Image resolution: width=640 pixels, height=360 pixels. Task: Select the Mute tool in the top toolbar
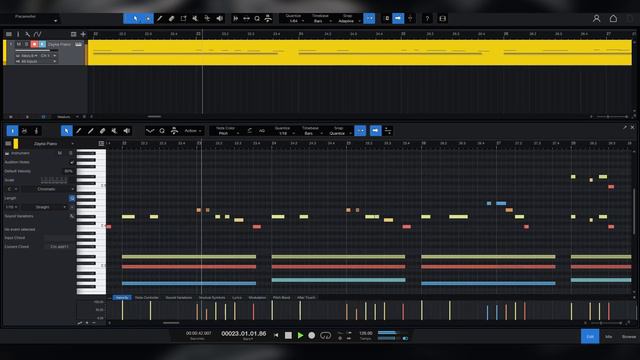195,18
